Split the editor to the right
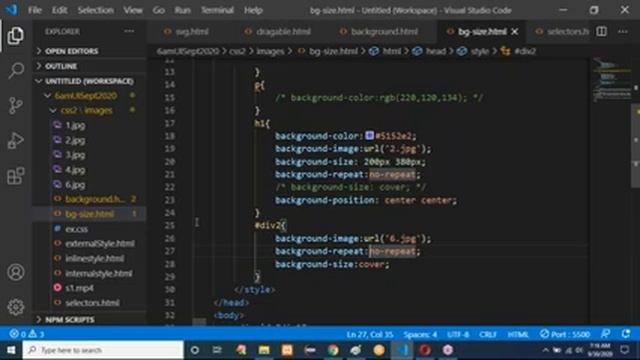The height and width of the screenshot is (360, 640). coord(602,31)
